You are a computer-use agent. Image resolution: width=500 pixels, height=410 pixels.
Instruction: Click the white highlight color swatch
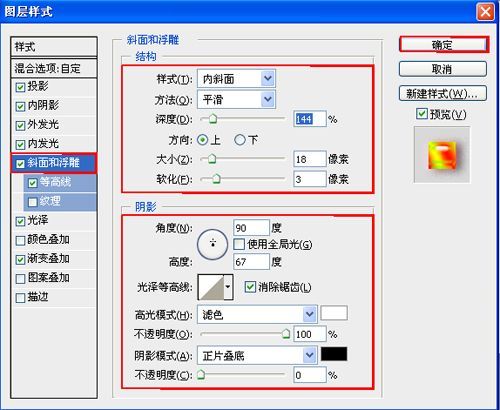334,313
